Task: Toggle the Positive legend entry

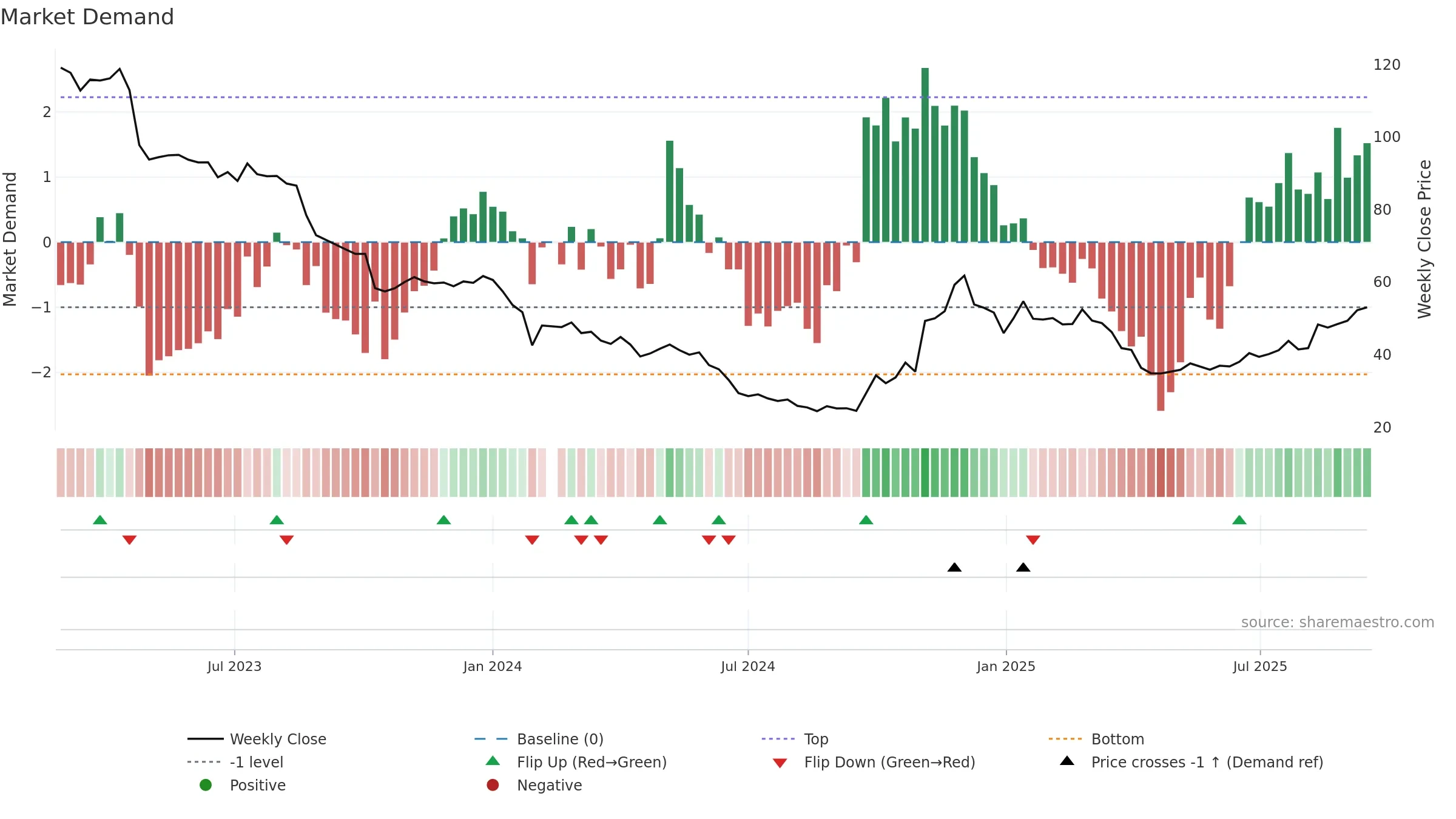Action: click(243, 785)
